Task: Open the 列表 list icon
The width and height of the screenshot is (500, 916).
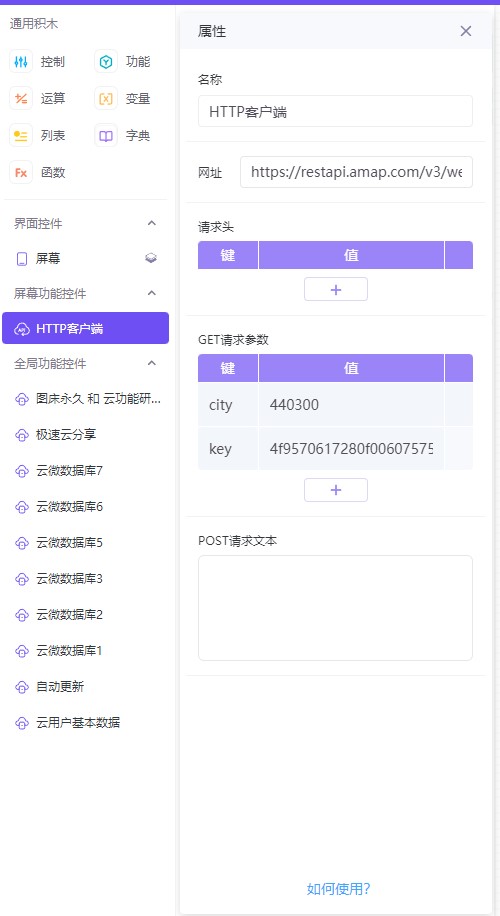Action: point(21,136)
